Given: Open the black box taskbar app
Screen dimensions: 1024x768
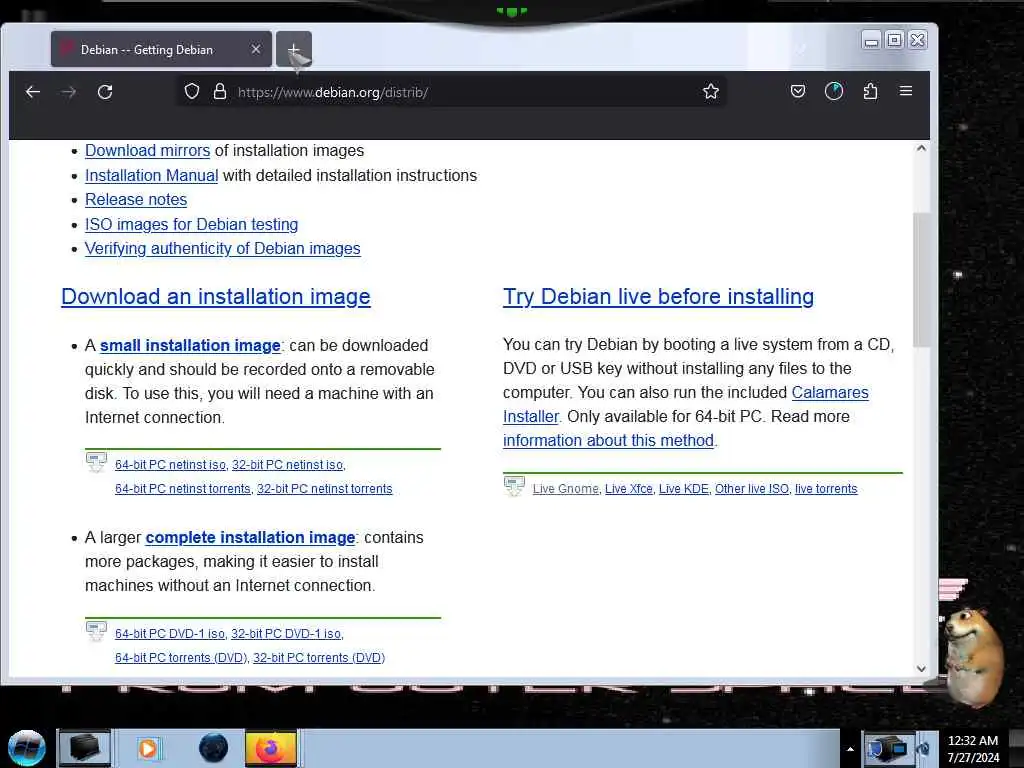Looking at the screenshot, I should [85, 748].
